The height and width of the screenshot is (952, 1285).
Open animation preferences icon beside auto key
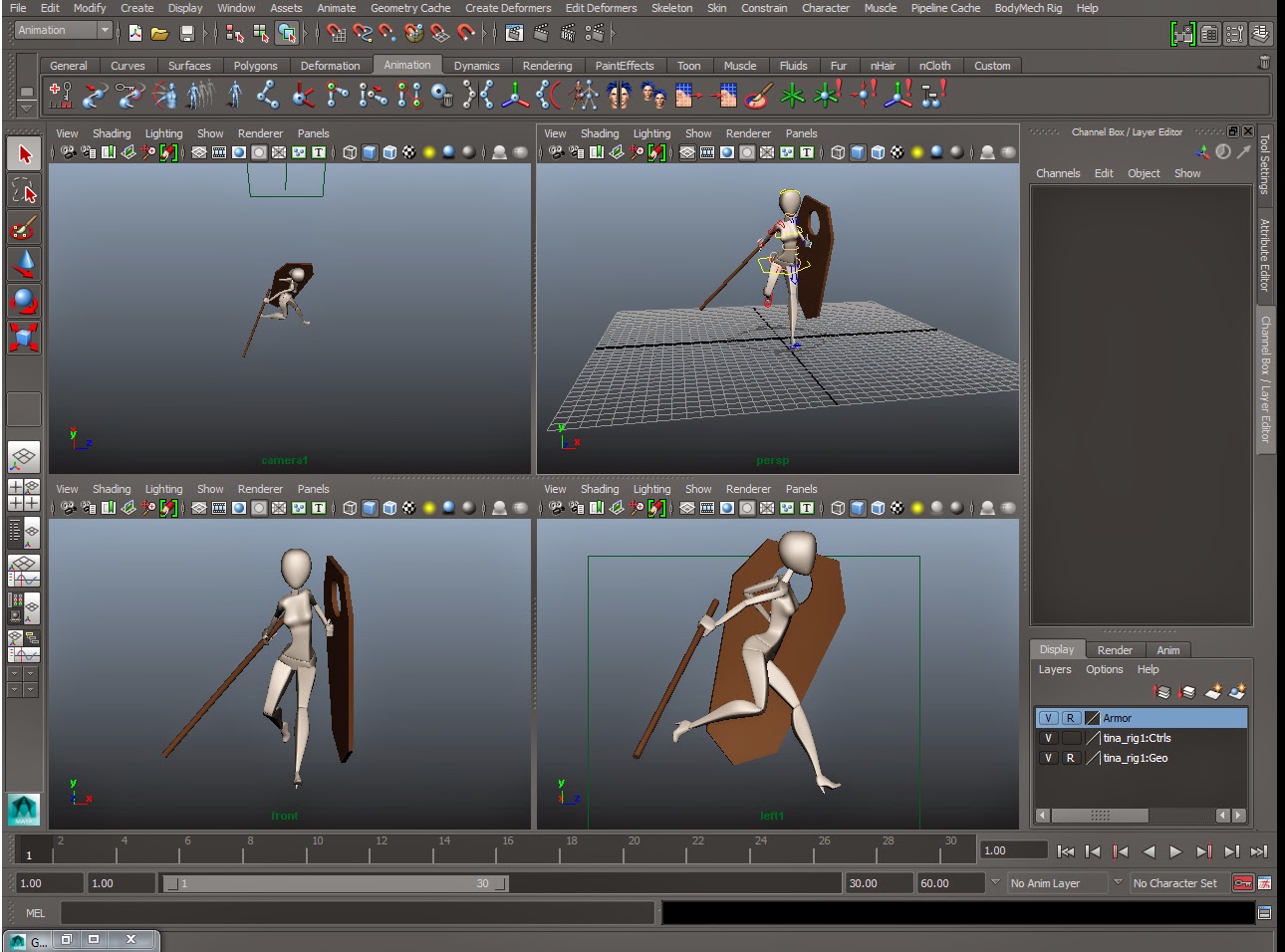click(x=1265, y=883)
